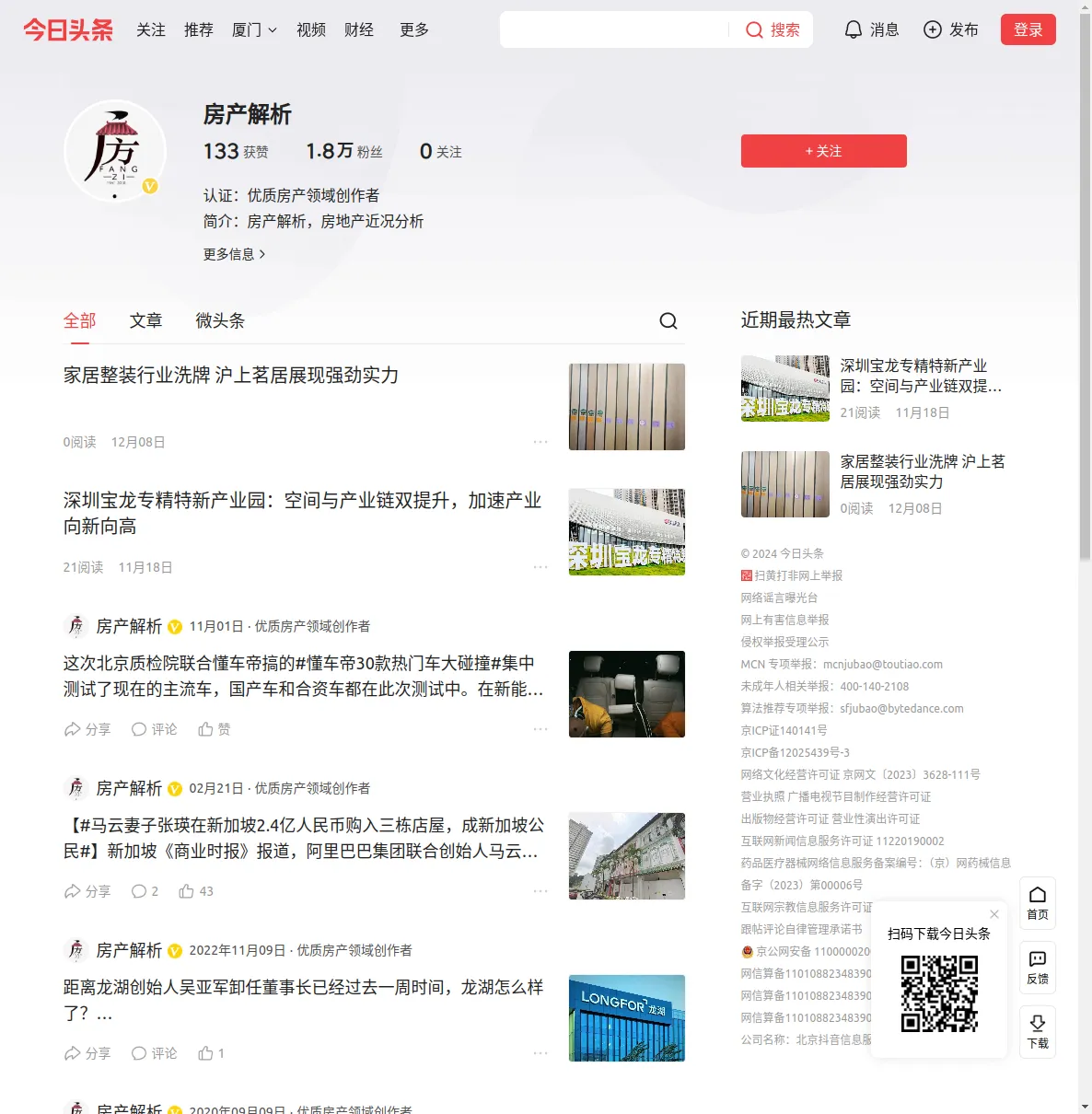Open more options for 深圳宝龙专精特新产业园 article

[x=540, y=567]
